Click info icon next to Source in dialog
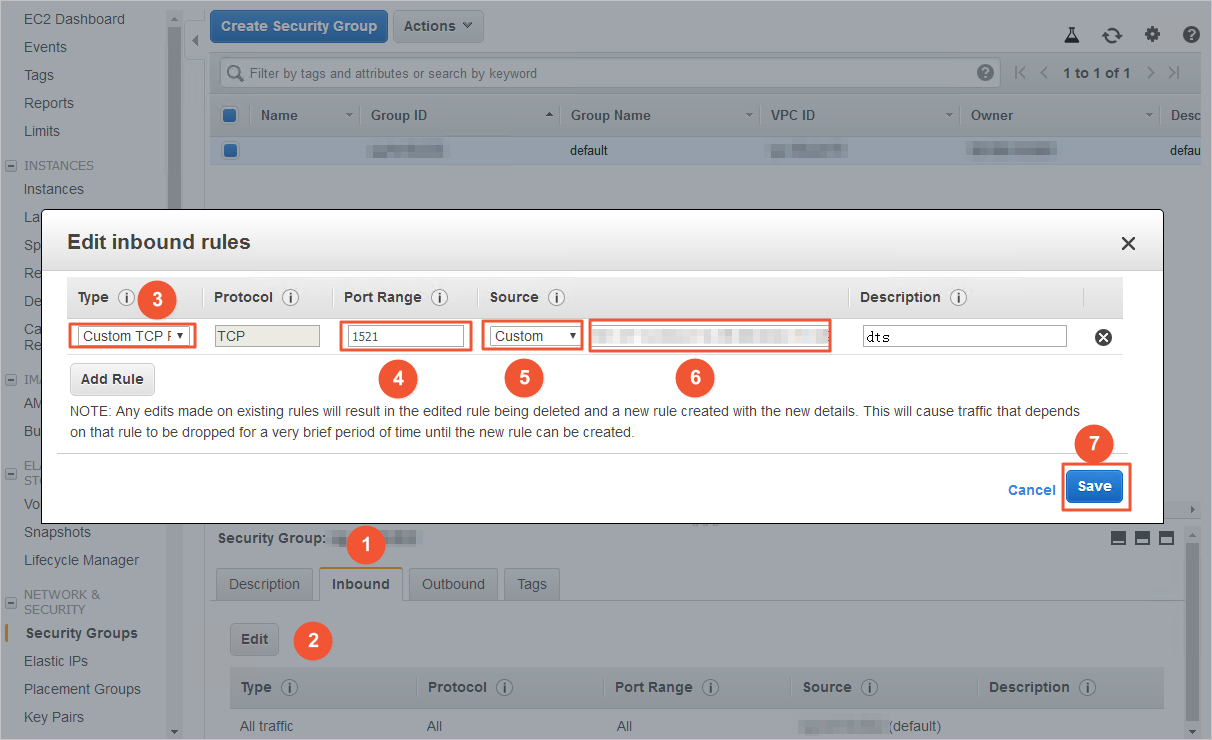Image resolution: width=1212 pixels, height=740 pixels. (x=557, y=298)
